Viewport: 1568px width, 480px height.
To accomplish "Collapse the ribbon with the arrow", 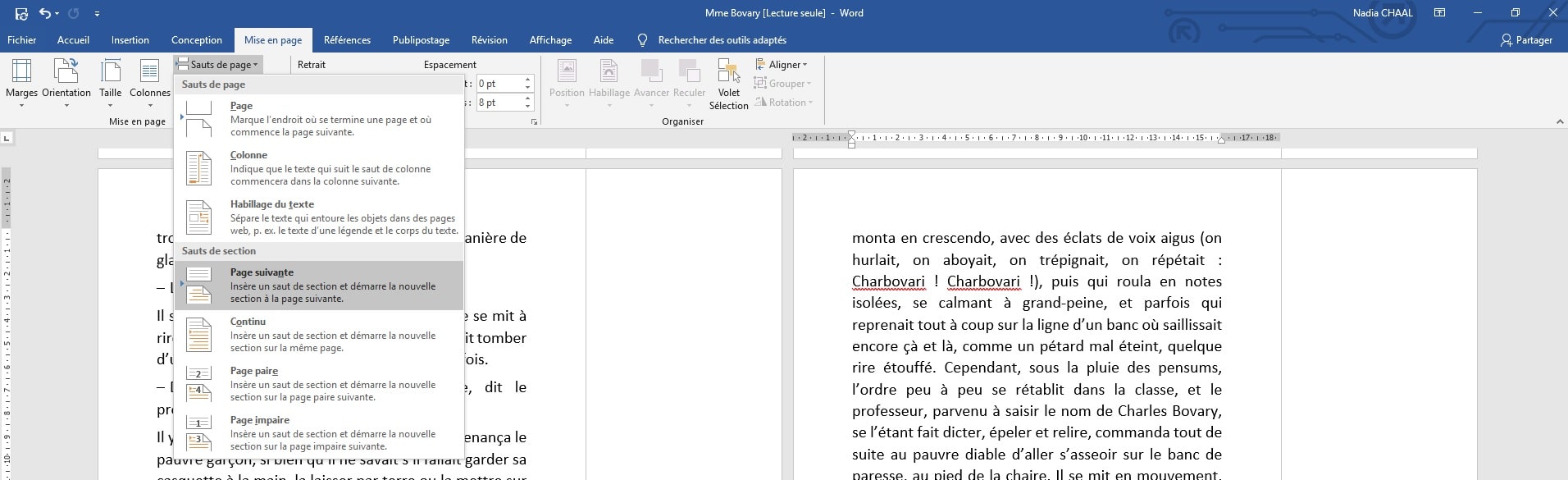I will click(x=1559, y=121).
